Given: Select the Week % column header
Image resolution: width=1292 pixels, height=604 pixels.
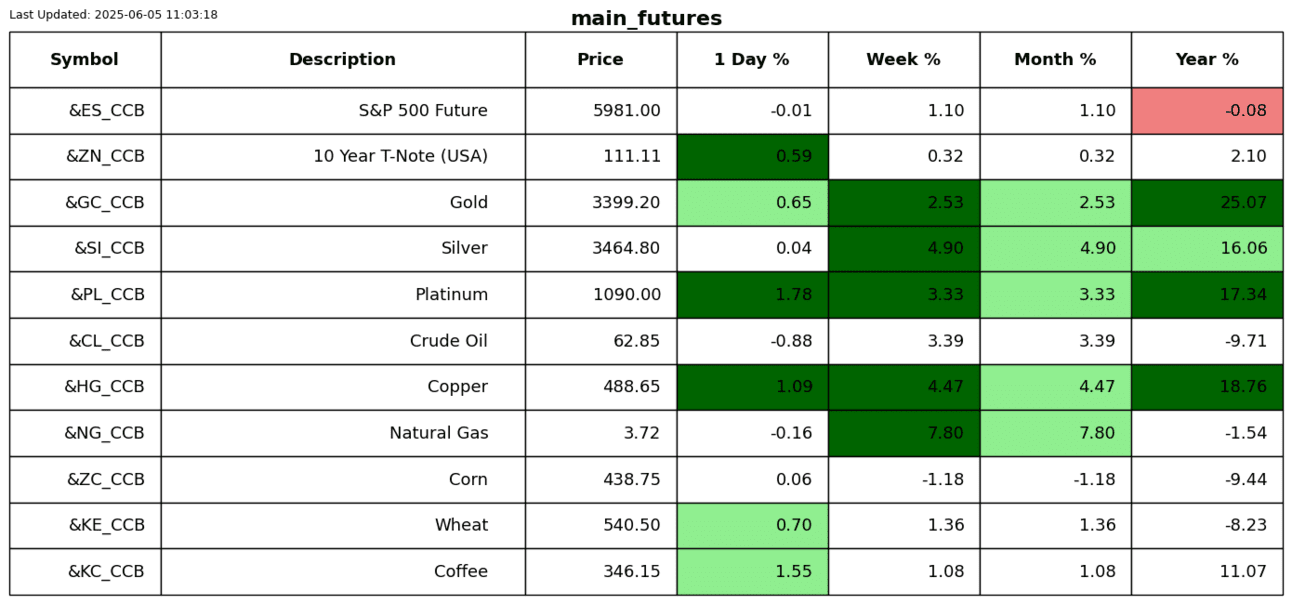Looking at the screenshot, I should coord(903,60).
